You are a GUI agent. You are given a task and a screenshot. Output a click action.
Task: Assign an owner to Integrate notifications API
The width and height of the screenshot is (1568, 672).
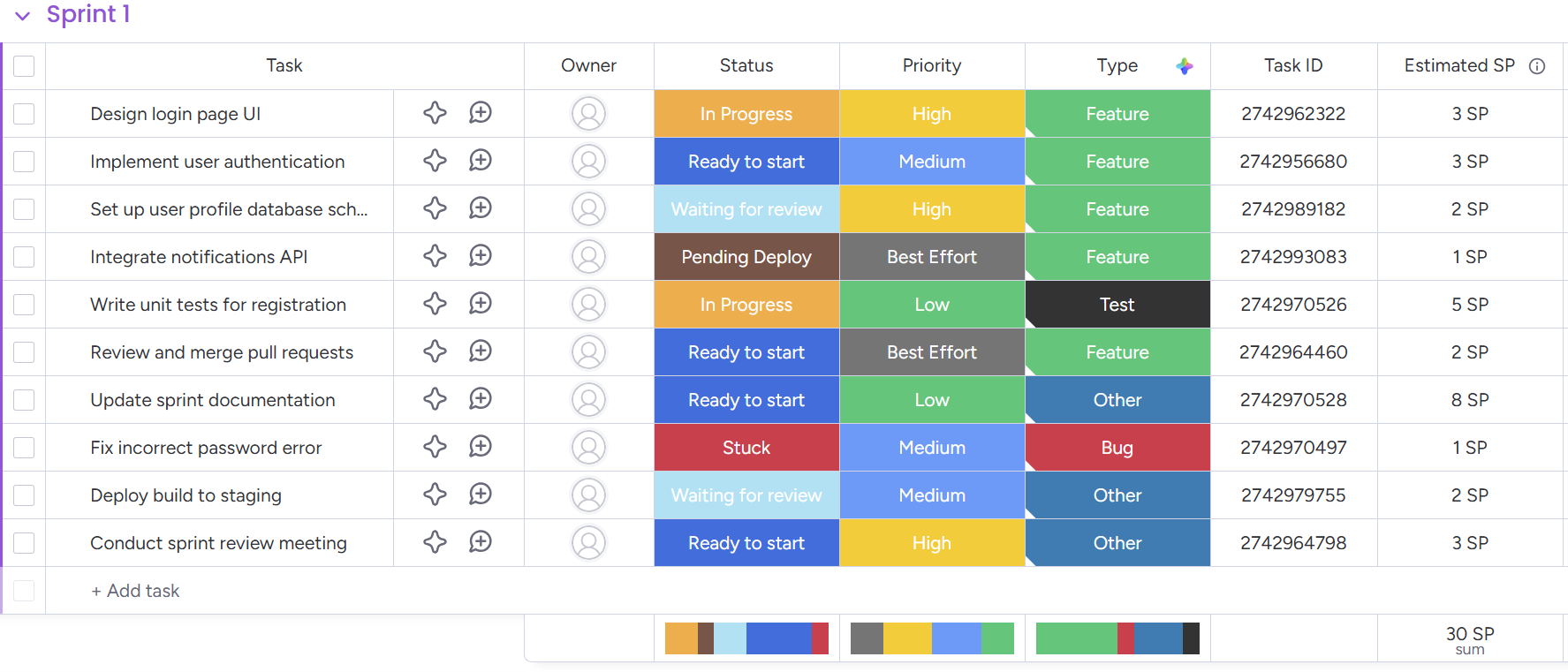click(589, 256)
